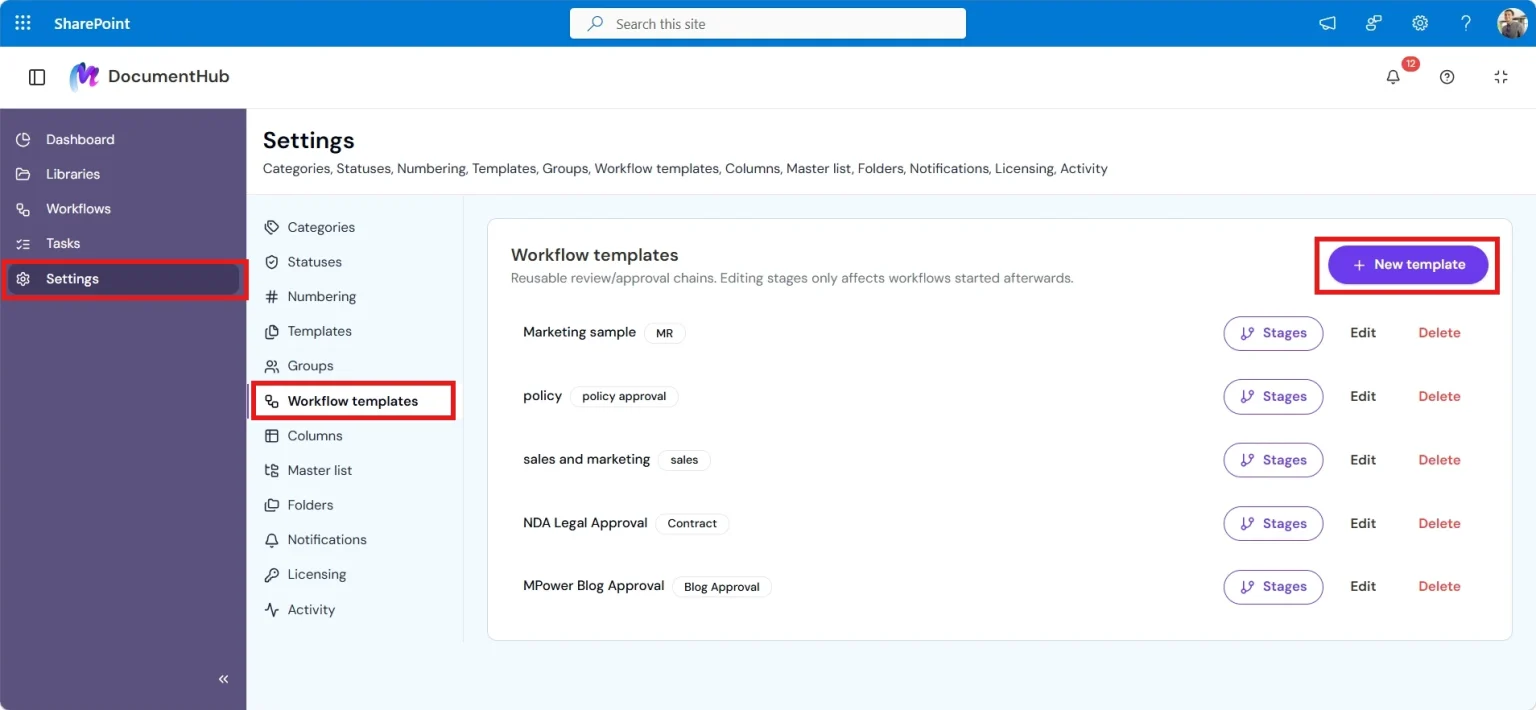
Task: Click the SharePoint settings gear icon
Action: click(x=1420, y=23)
